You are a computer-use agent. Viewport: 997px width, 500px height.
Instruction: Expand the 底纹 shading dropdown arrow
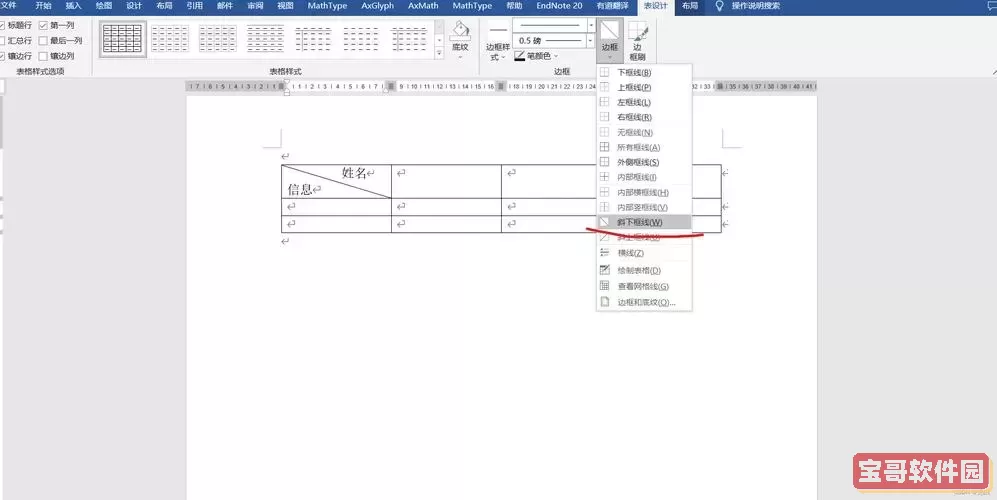coord(460,57)
